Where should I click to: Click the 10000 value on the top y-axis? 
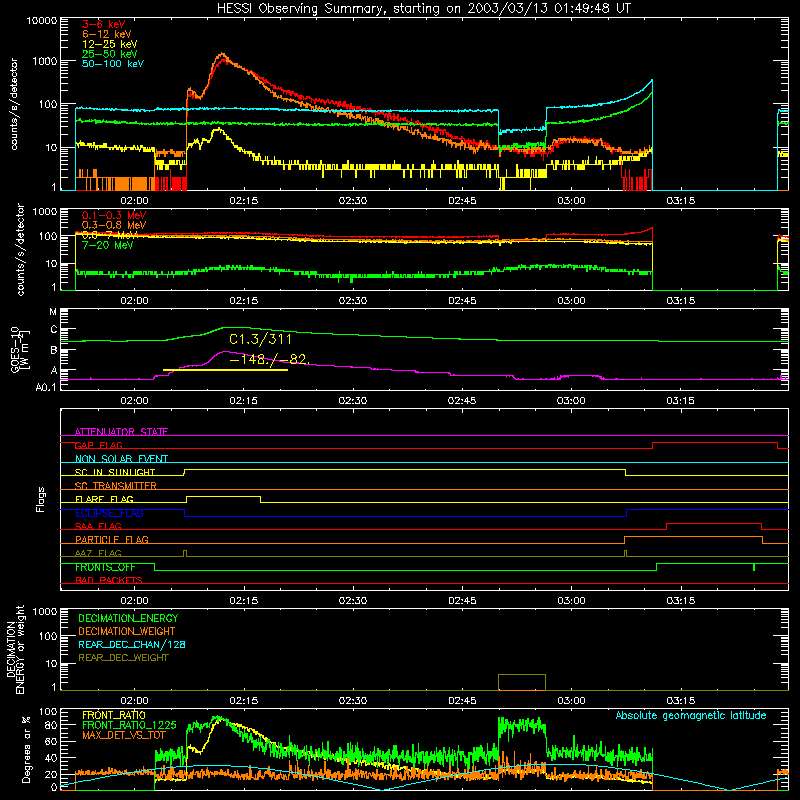(42, 21)
